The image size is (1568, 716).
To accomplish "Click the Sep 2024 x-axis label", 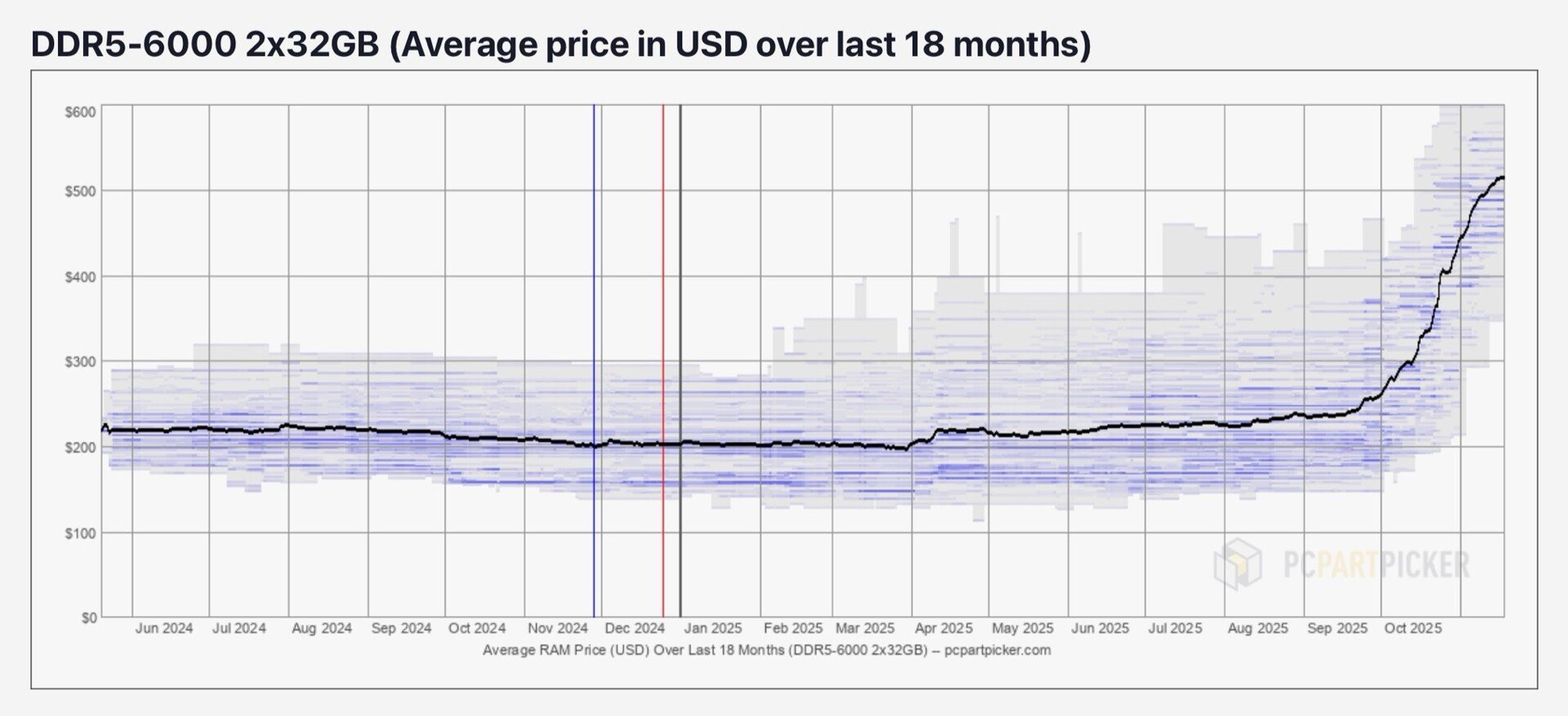I will pos(401,629).
